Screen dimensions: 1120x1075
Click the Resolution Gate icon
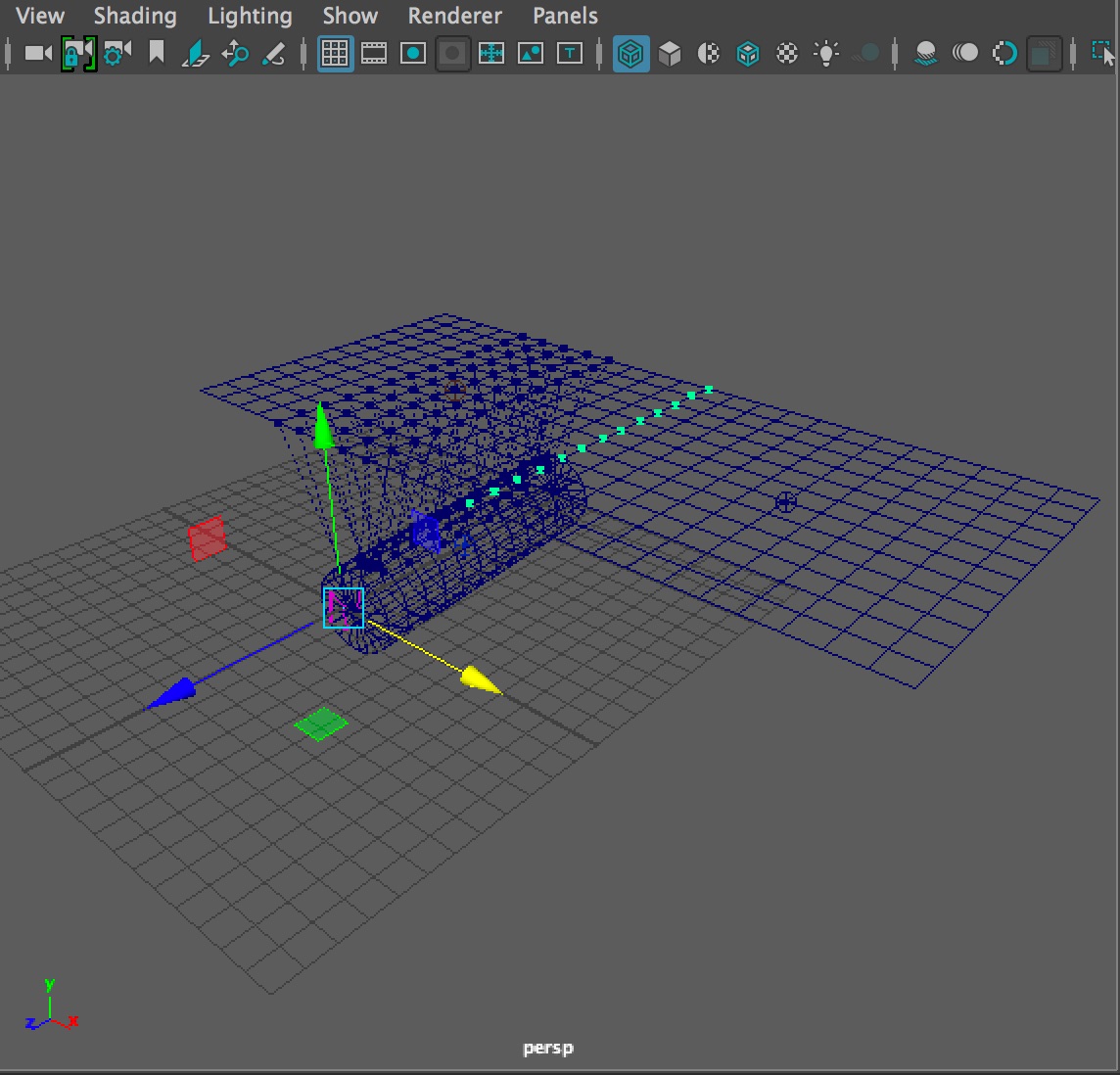(x=413, y=53)
